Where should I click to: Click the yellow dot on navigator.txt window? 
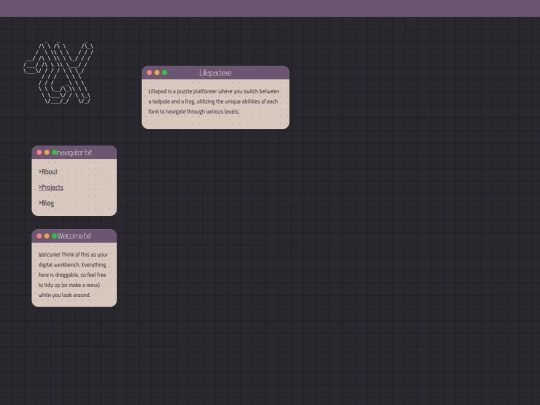tap(47, 153)
